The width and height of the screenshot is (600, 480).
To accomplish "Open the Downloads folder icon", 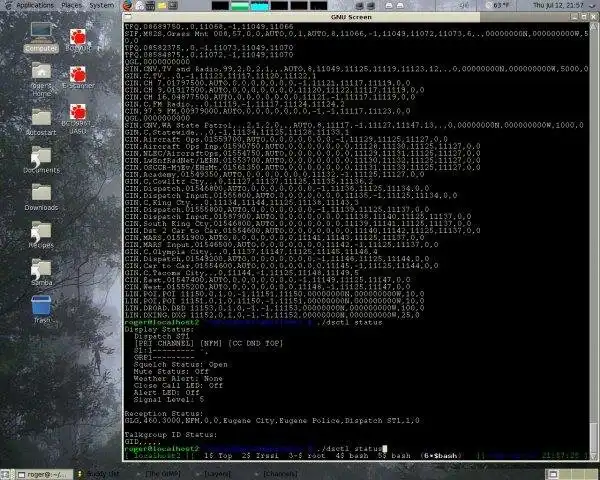I will (x=41, y=197).
